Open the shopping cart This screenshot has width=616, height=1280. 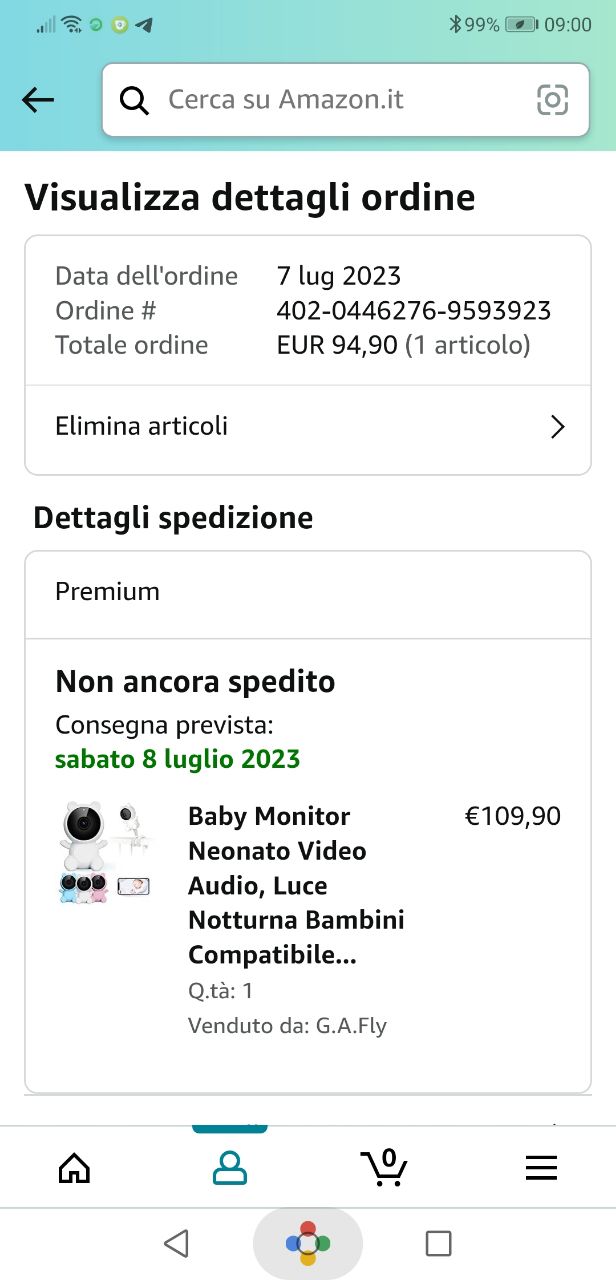point(384,1167)
